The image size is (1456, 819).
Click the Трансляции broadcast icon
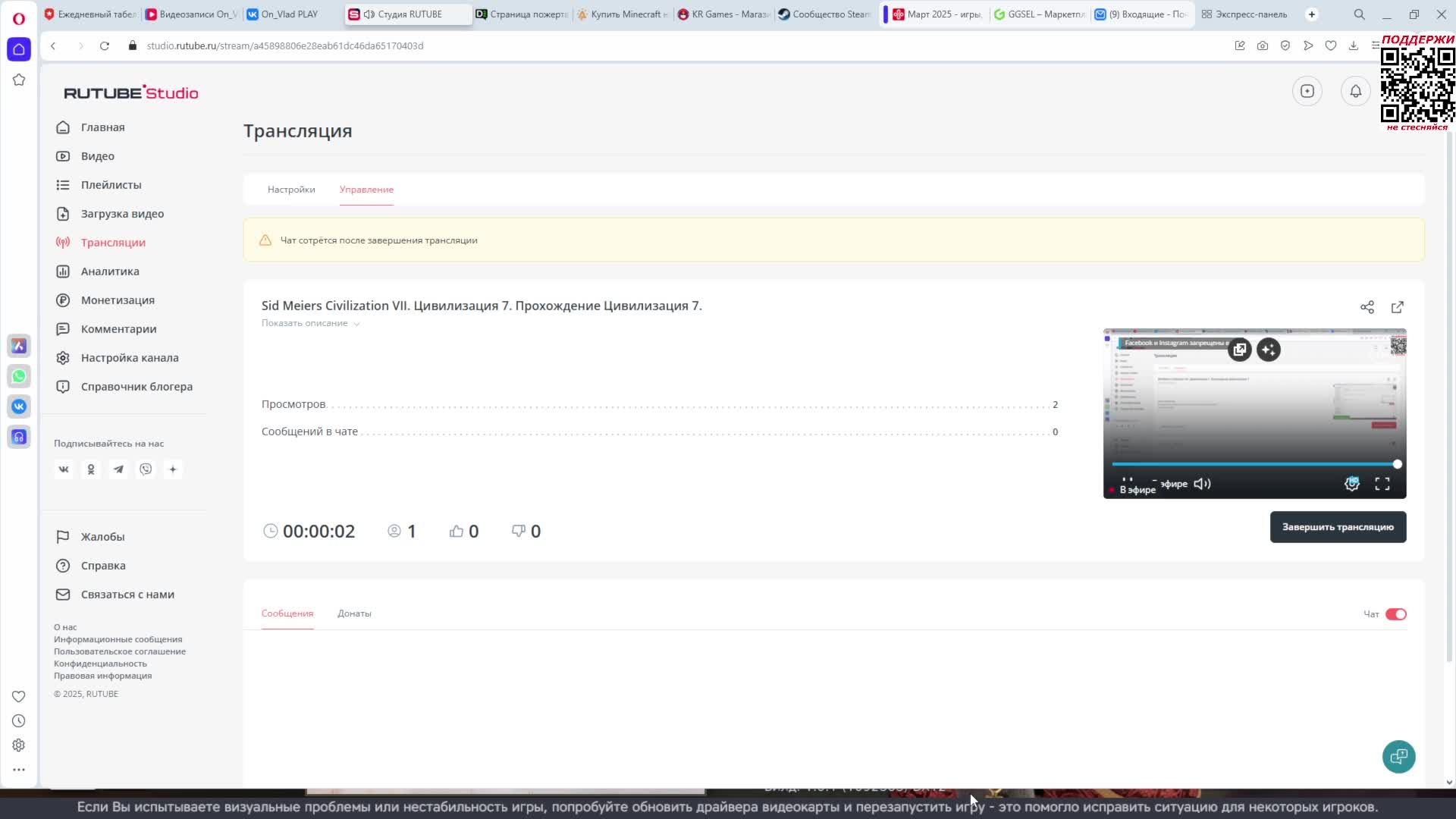coord(63,243)
